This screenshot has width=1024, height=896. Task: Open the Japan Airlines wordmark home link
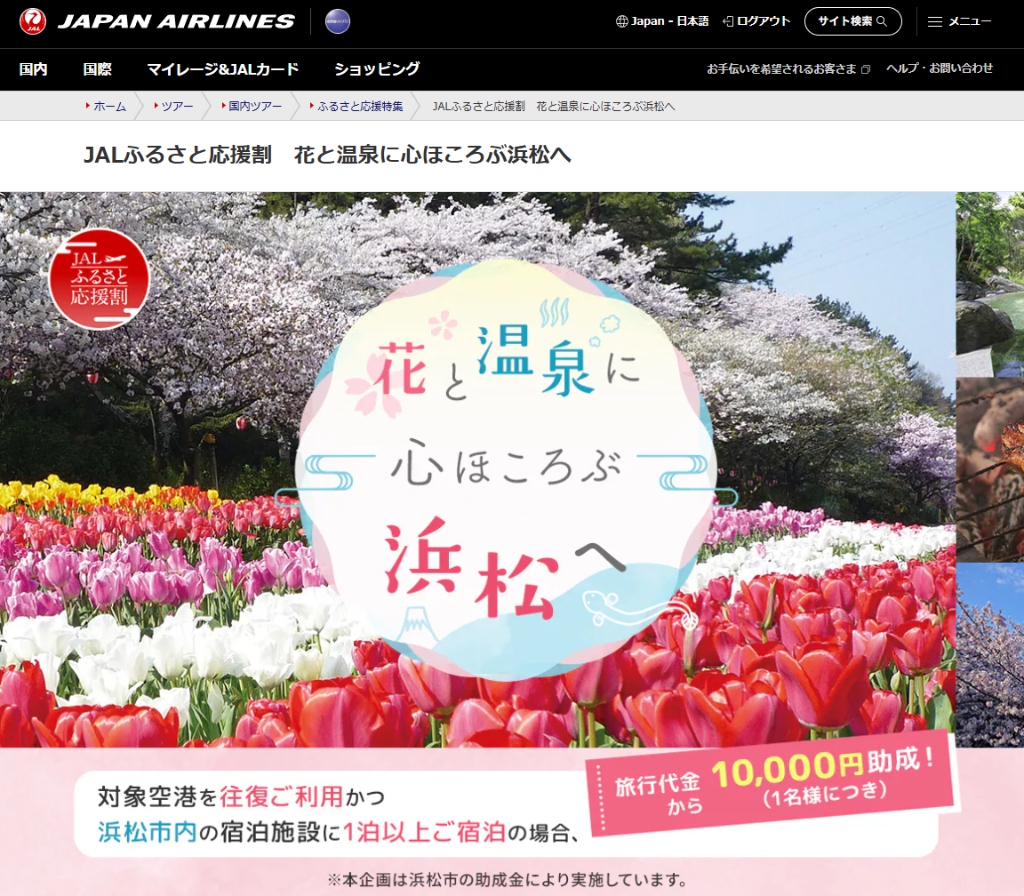pyautogui.click(x=176, y=22)
